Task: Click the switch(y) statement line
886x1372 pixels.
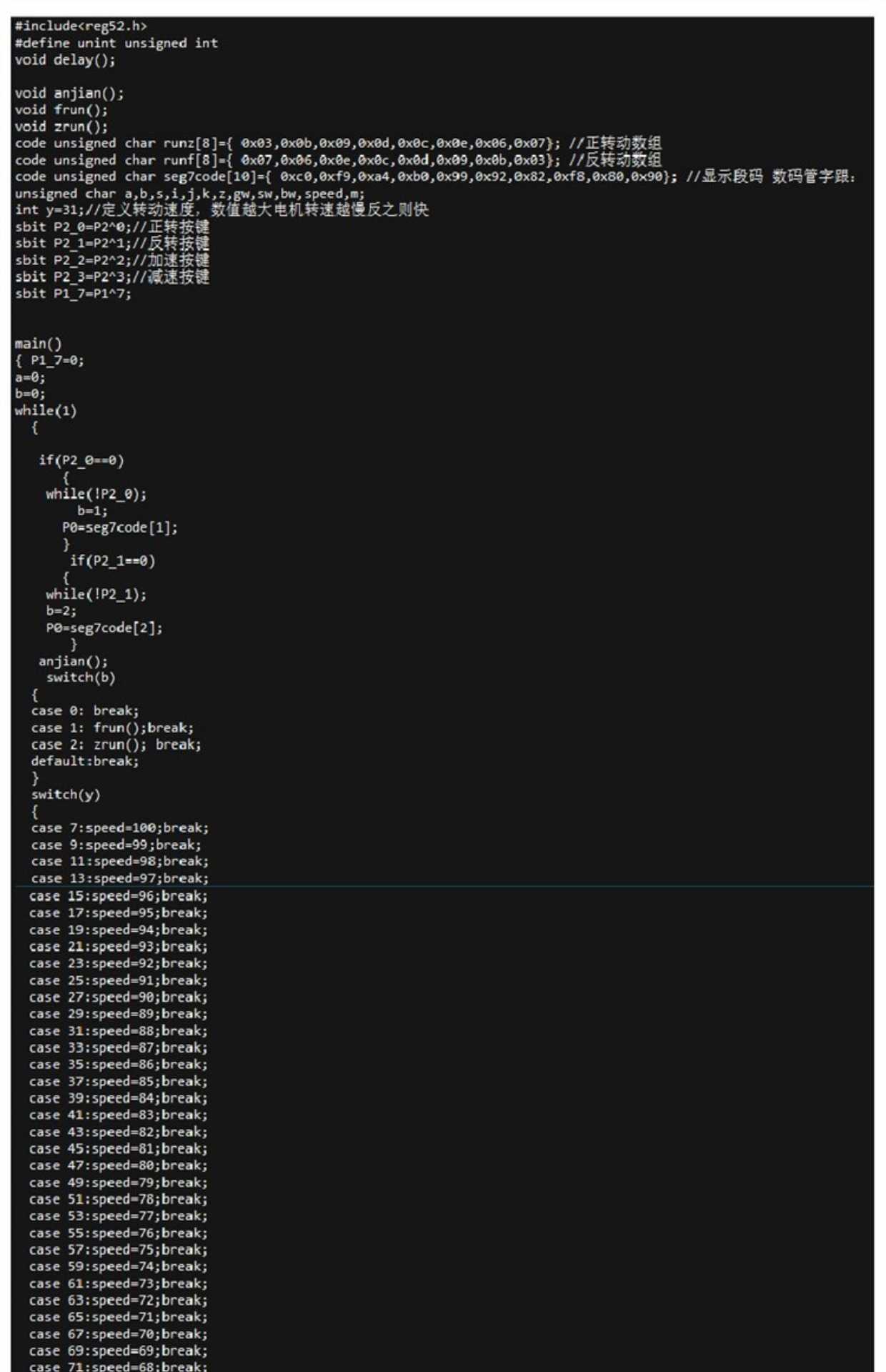Action: click(66, 795)
